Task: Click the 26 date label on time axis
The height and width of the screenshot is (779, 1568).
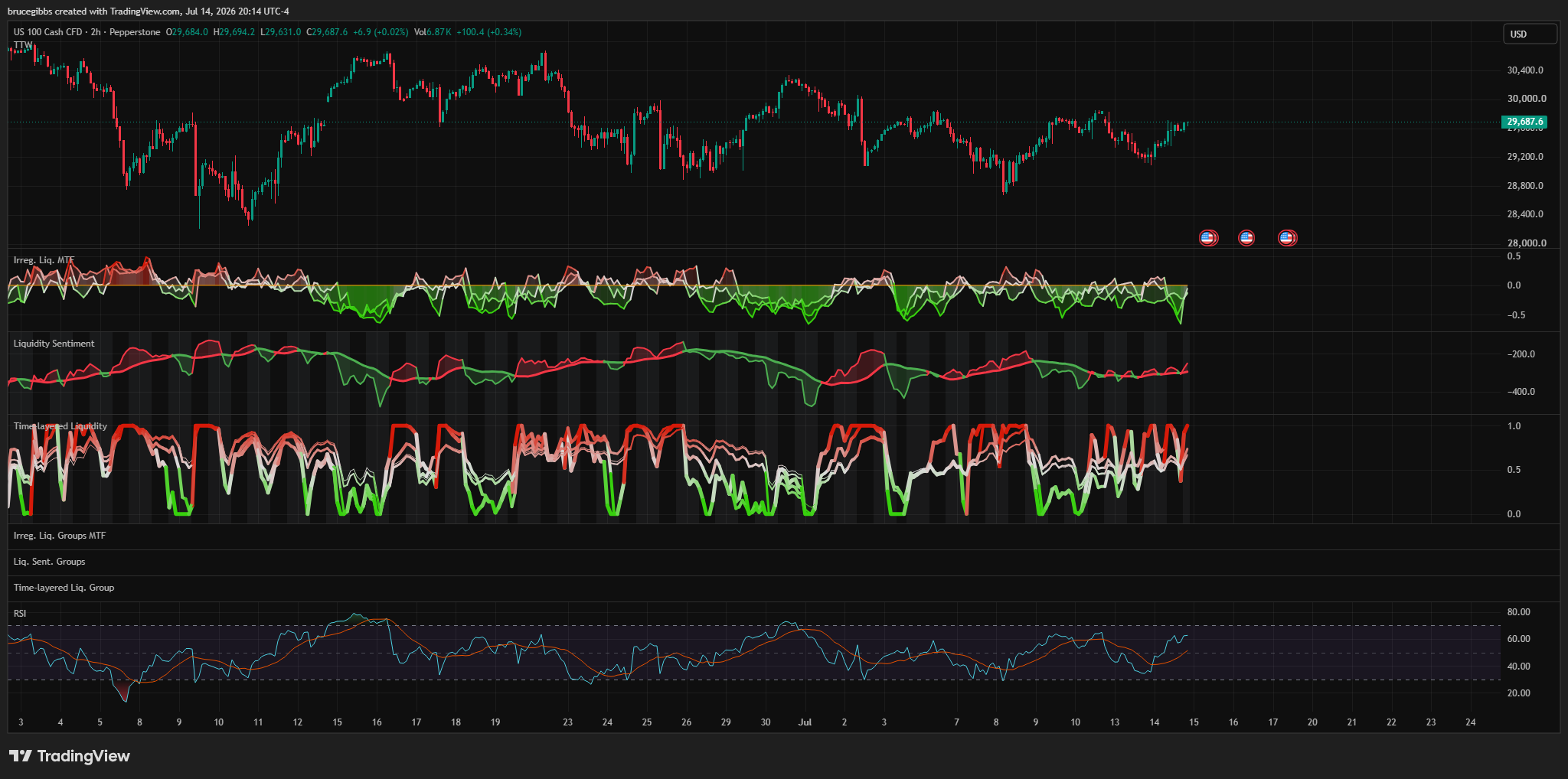Action: pyautogui.click(x=686, y=722)
